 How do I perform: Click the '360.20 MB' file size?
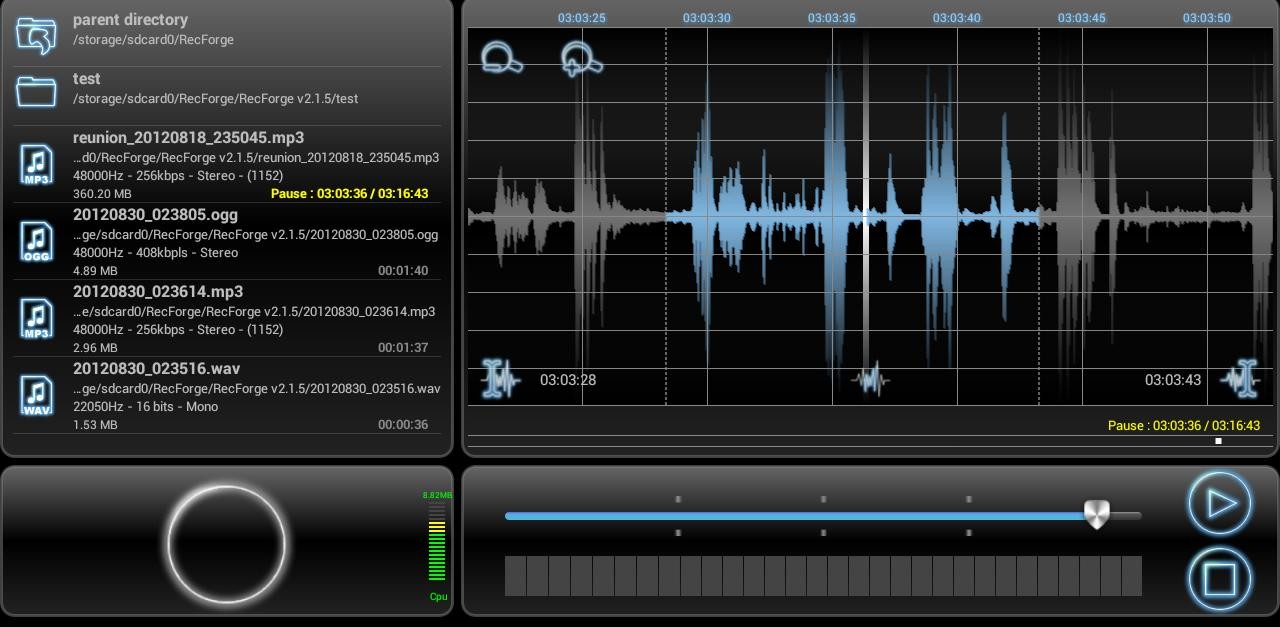point(102,194)
